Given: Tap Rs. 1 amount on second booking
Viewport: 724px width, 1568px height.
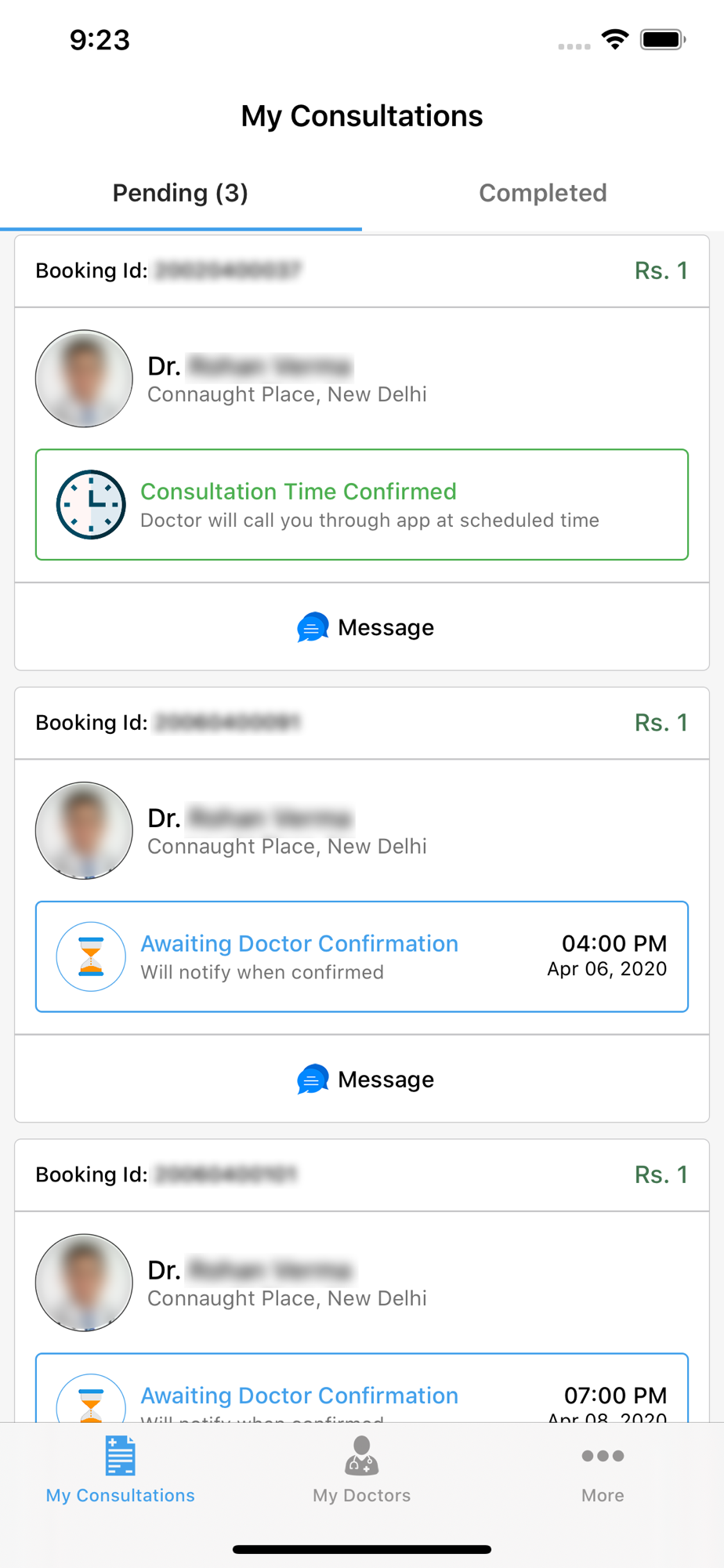Looking at the screenshot, I should [x=661, y=723].
